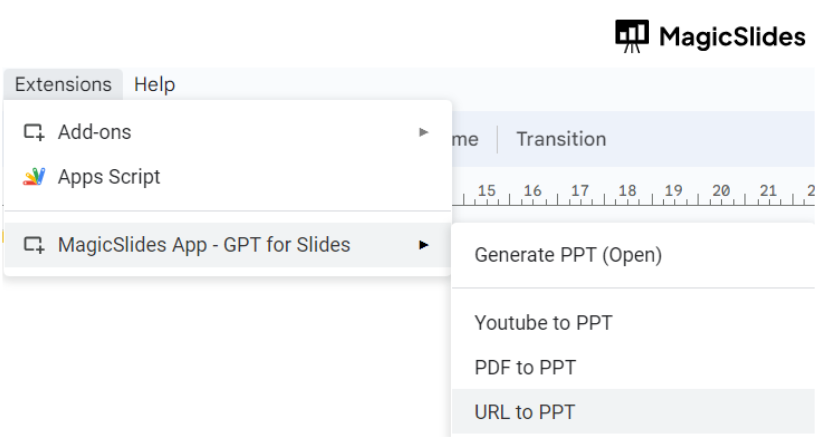This screenshot has width=821, height=437.
Task: Open Apps Script from the menu
Action: coord(109,177)
